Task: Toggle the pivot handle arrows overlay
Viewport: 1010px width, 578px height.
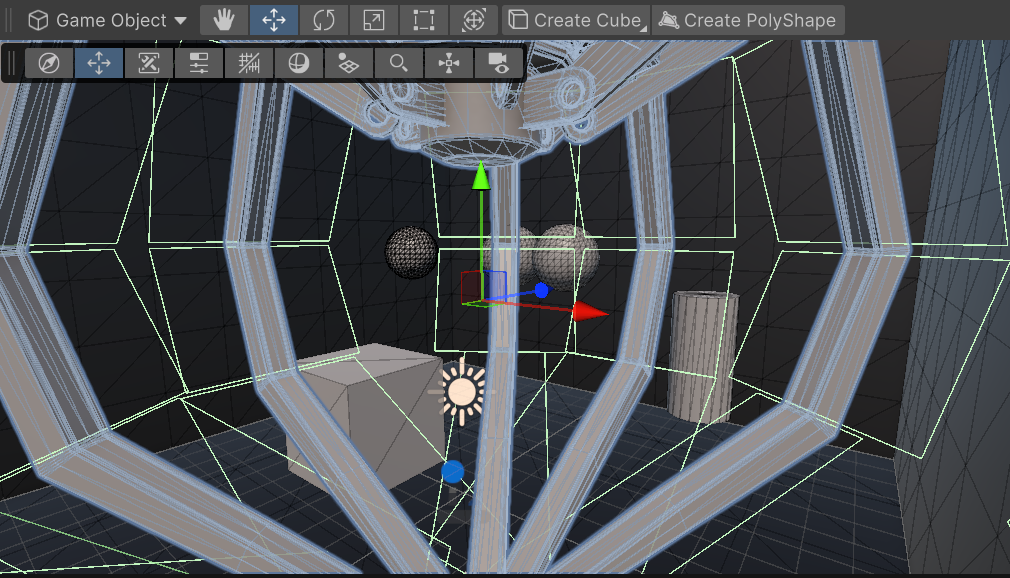Action: click(448, 63)
